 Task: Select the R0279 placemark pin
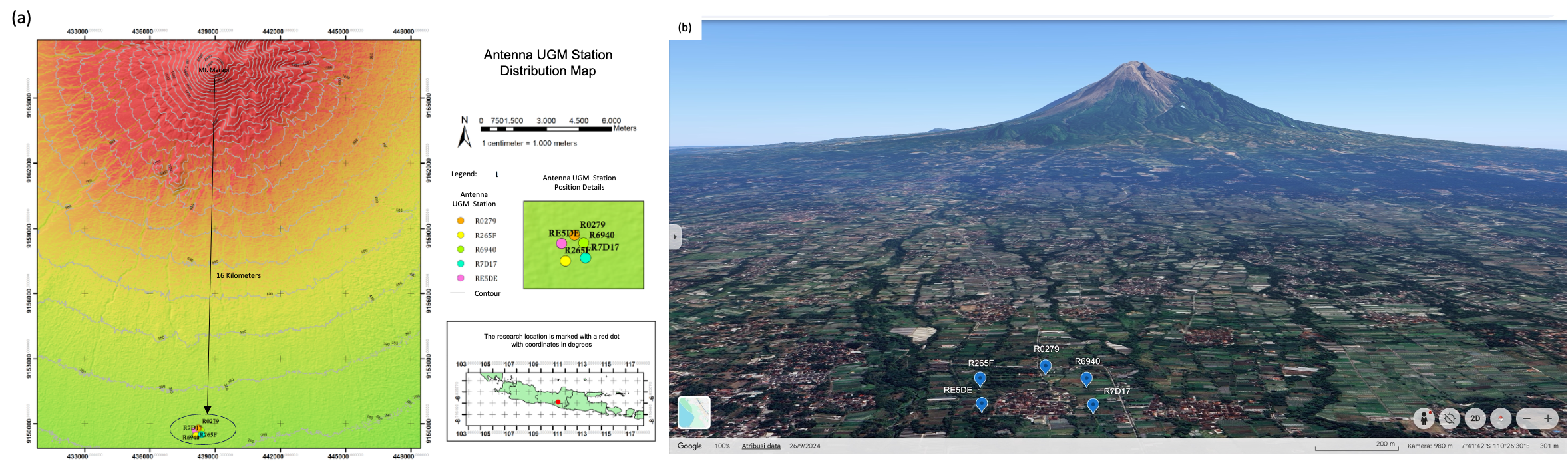(x=1046, y=366)
